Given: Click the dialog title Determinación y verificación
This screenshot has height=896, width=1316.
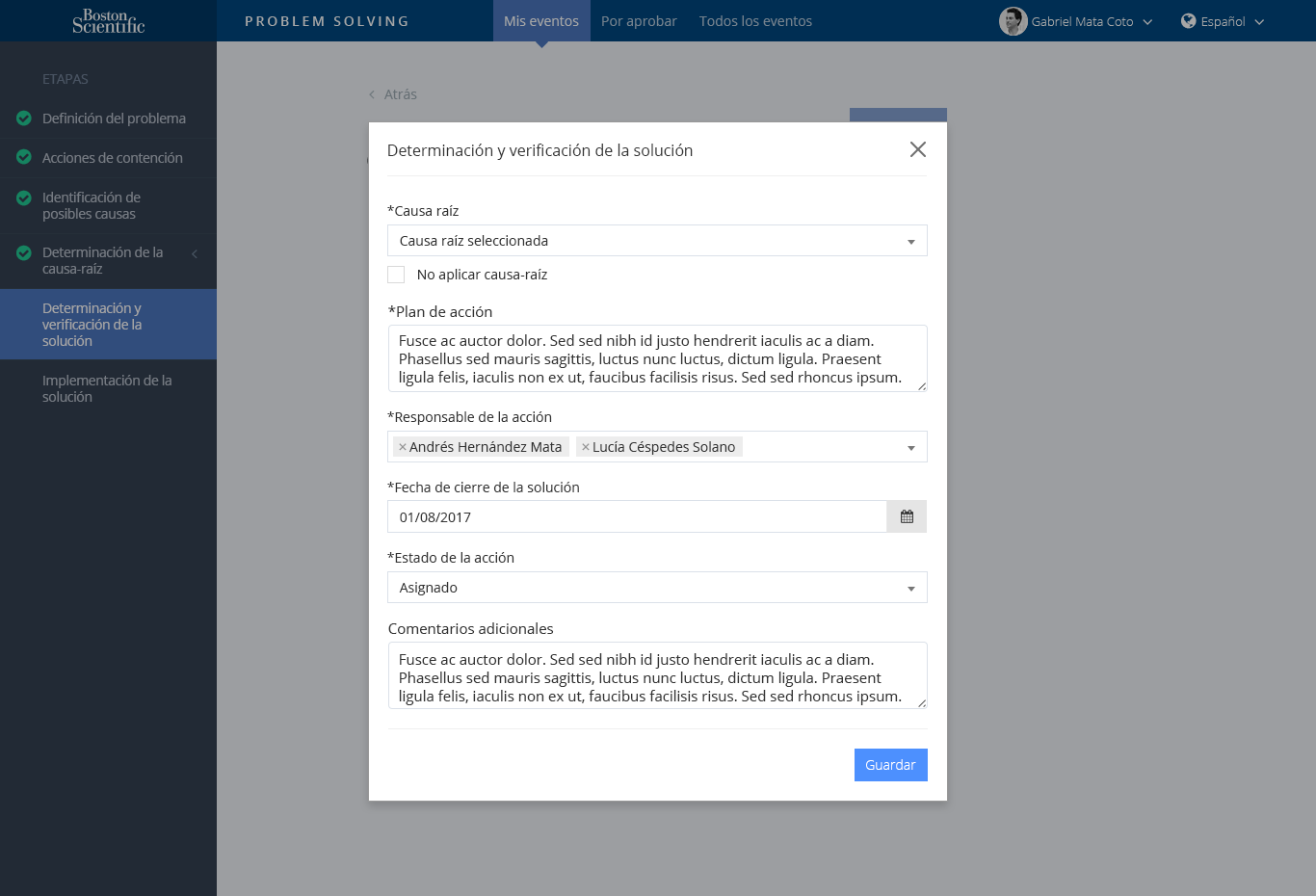Looking at the screenshot, I should [540, 150].
